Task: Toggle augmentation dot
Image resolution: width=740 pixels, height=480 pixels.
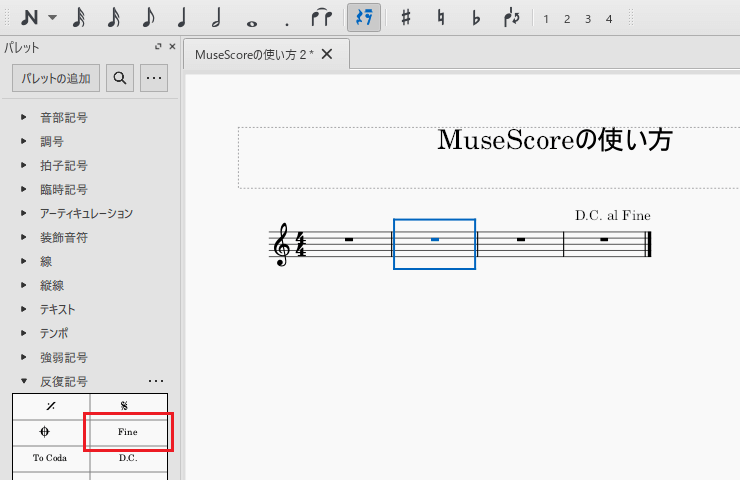Action: click(x=286, y=24)
